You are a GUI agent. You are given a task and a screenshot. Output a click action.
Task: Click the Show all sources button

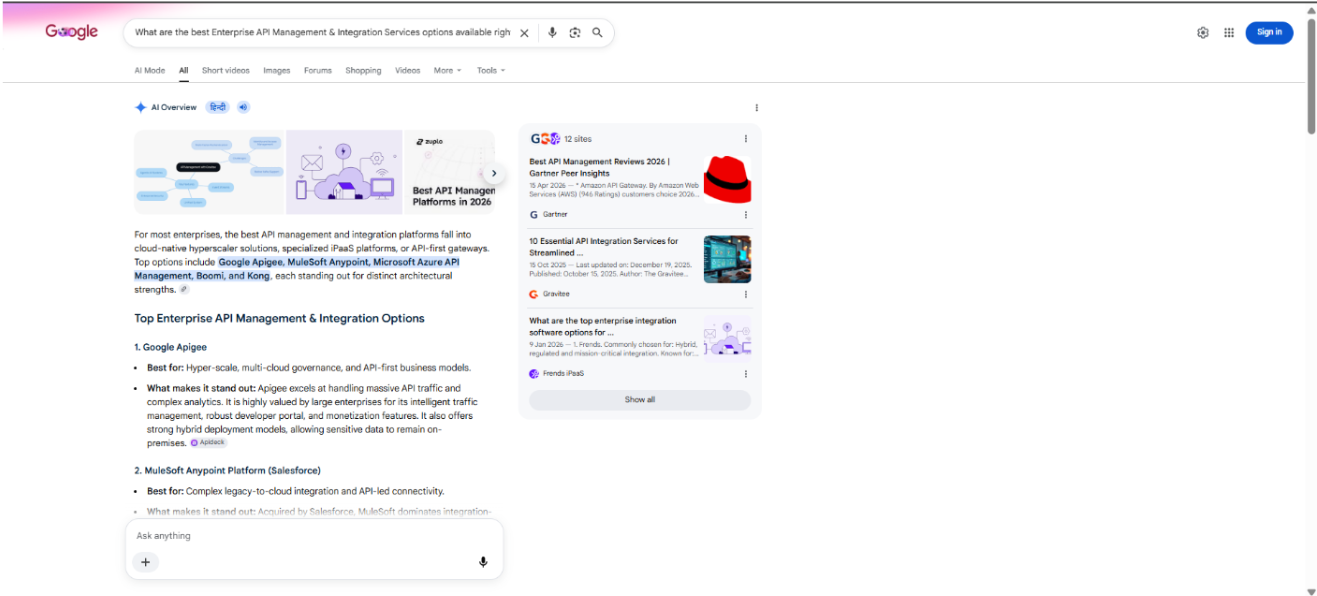pos(640,400)
